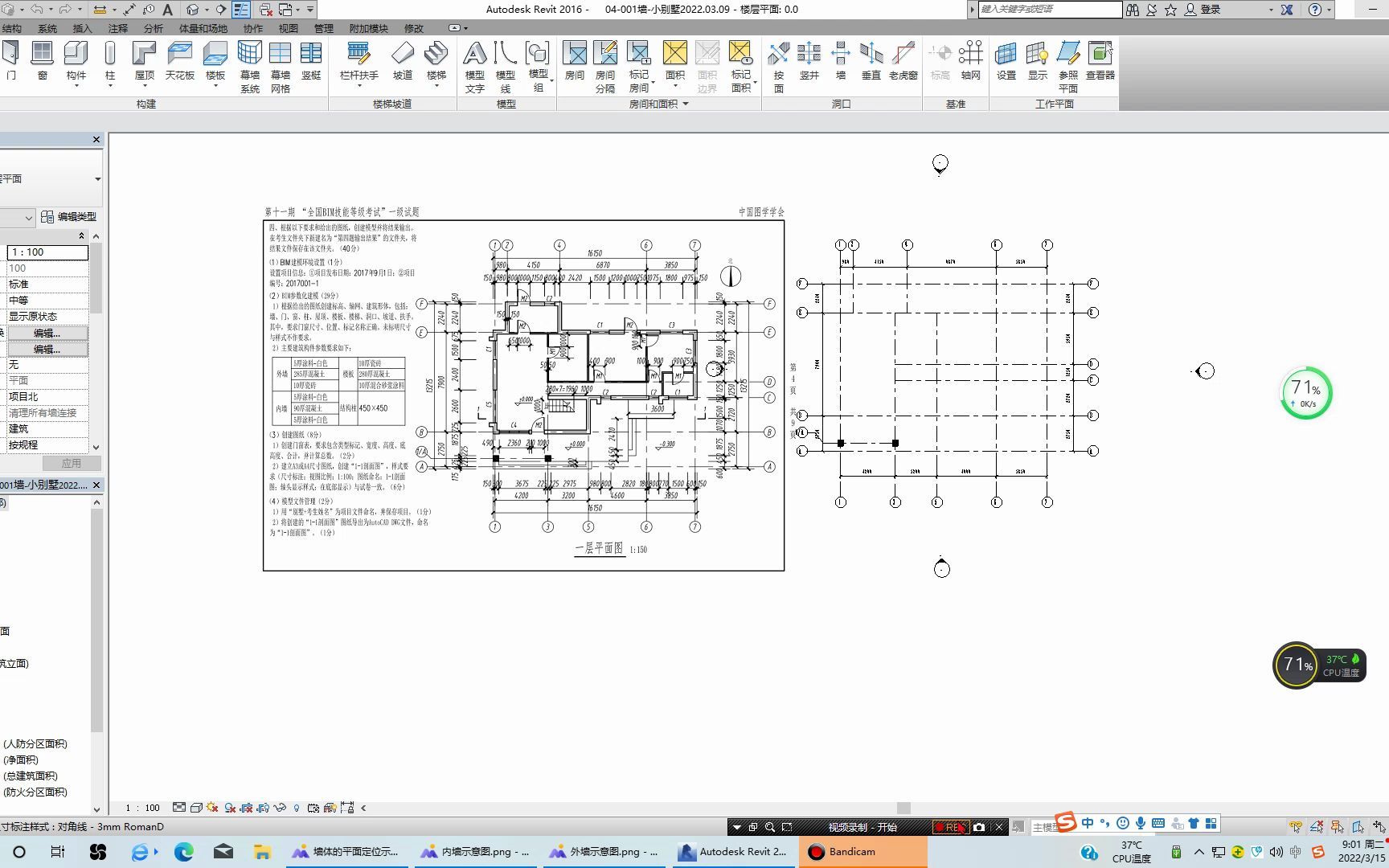This screenshot has width=1389, height=868.
Task: Open the type selector dropdown in Properties
Action: pos(97,178)
